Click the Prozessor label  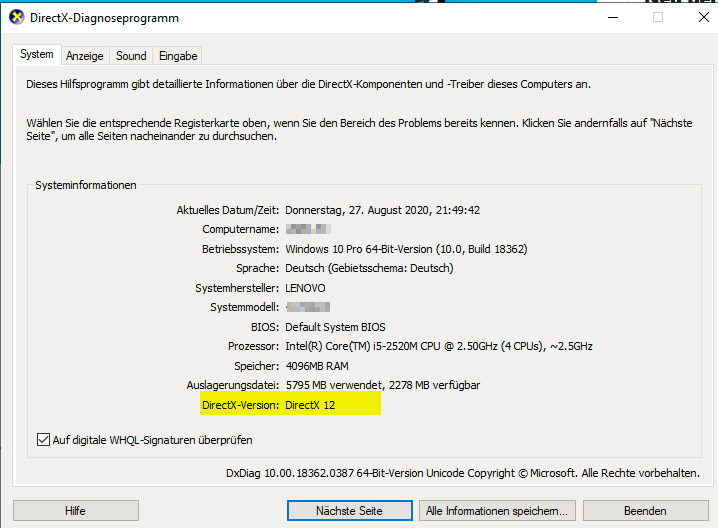click(253, 346)
